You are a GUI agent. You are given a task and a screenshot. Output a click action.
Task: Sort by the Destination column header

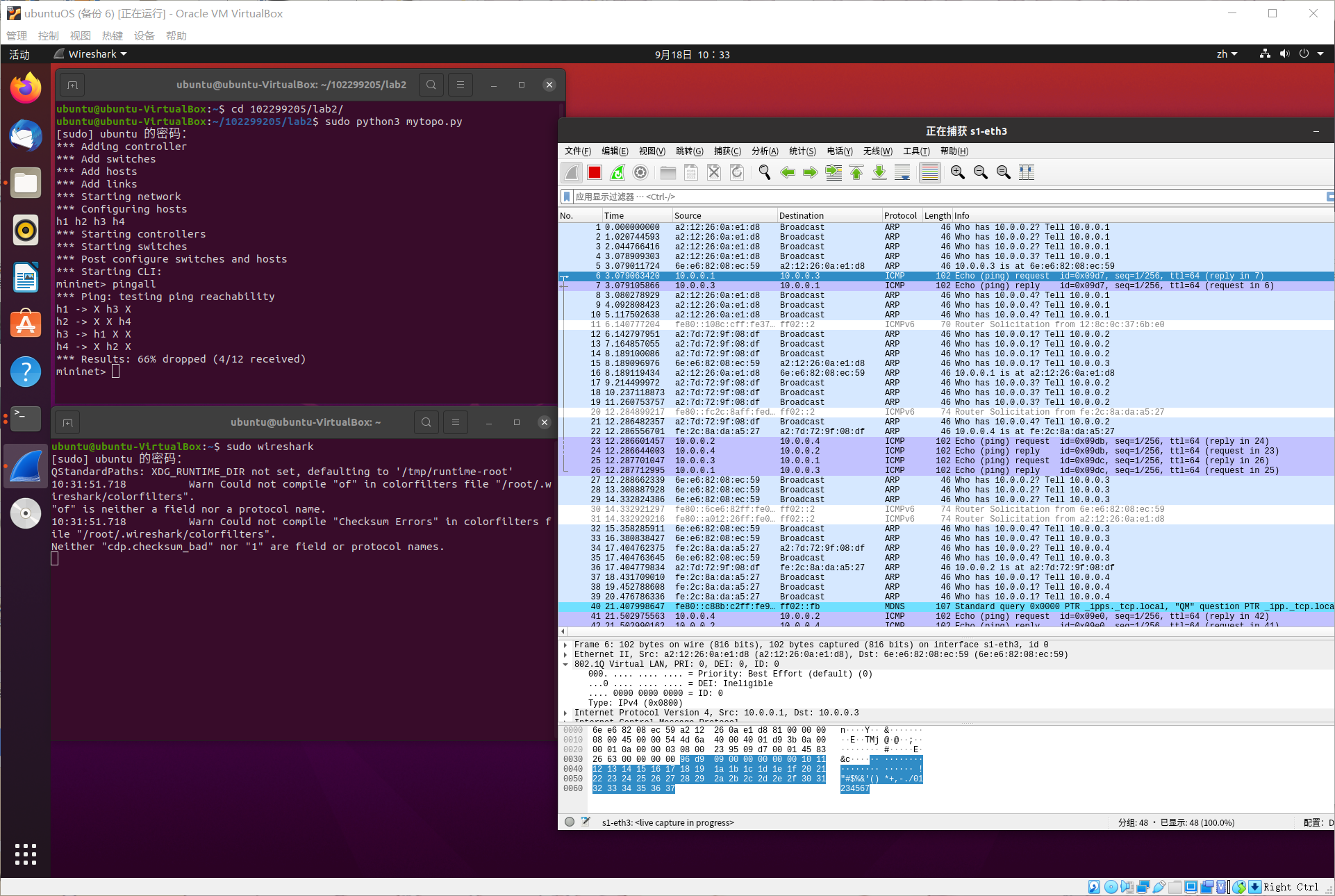829,215
